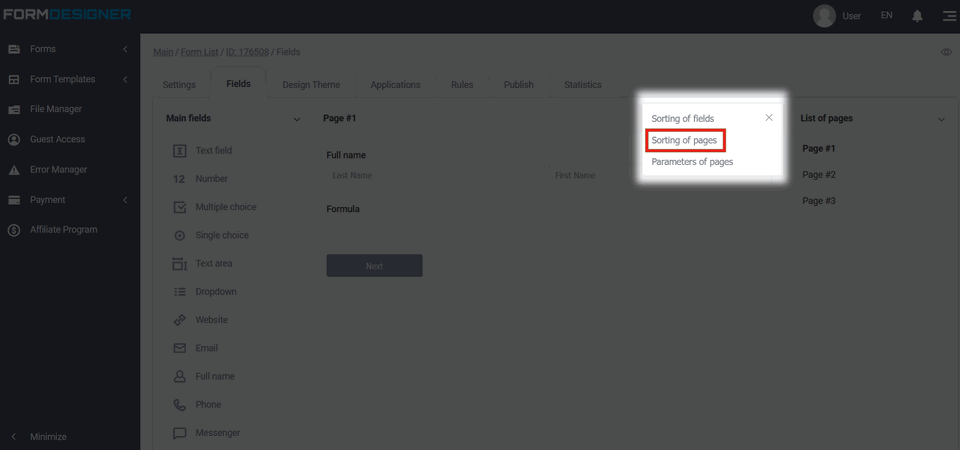
Task: Open the EN language selector
Action: pyautogui.click(x=887, y=15)
